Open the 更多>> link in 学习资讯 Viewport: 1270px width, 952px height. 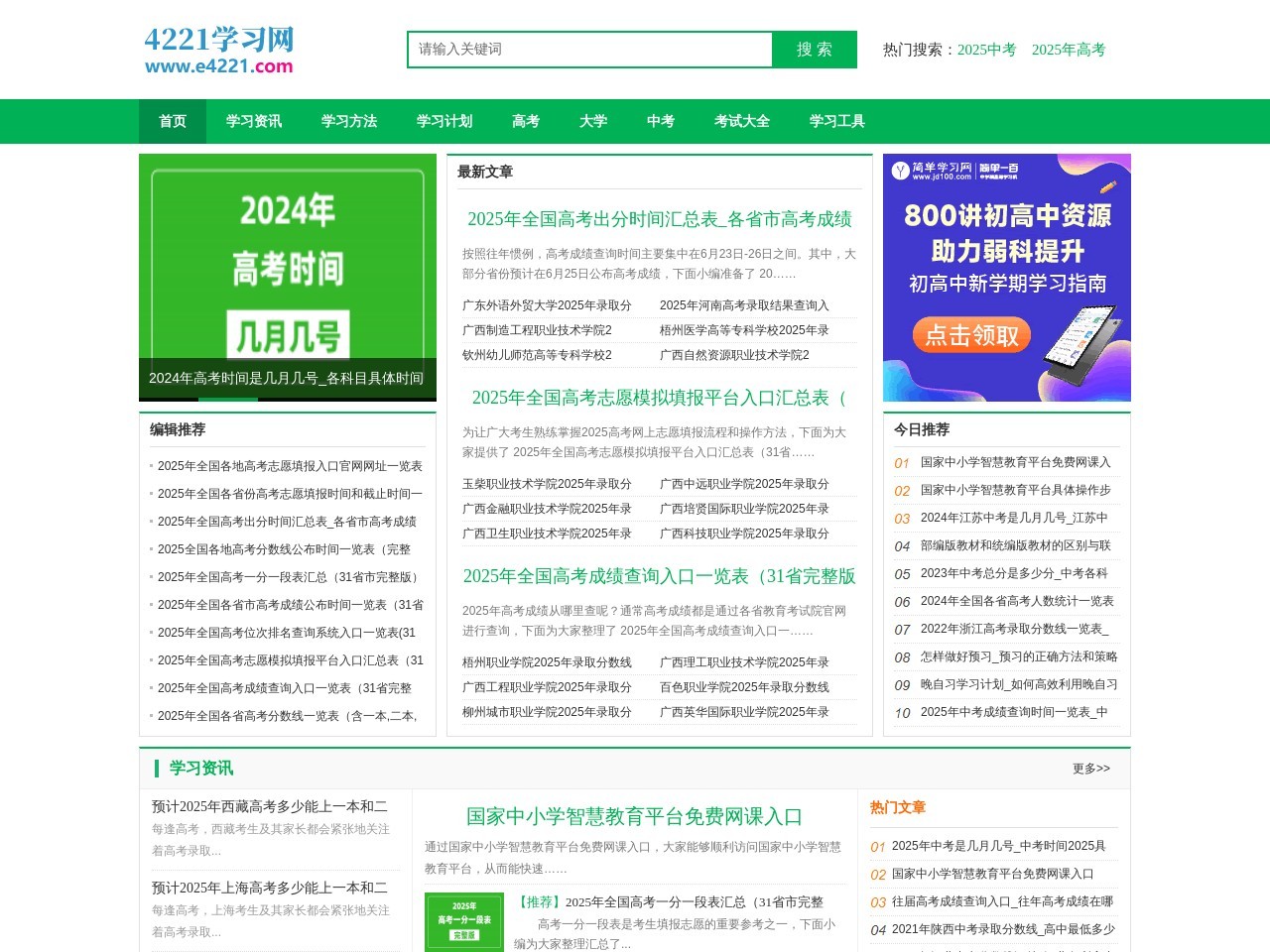tap(1088, 769)
